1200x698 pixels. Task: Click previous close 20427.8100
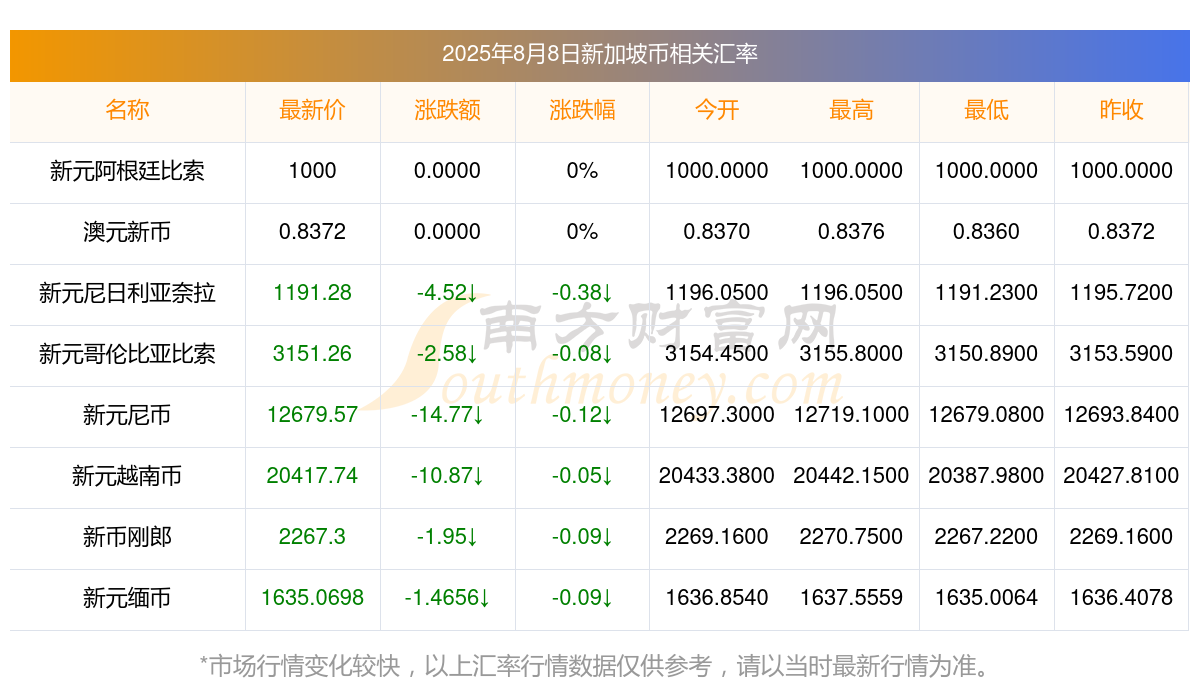[x=1121, y=476]
